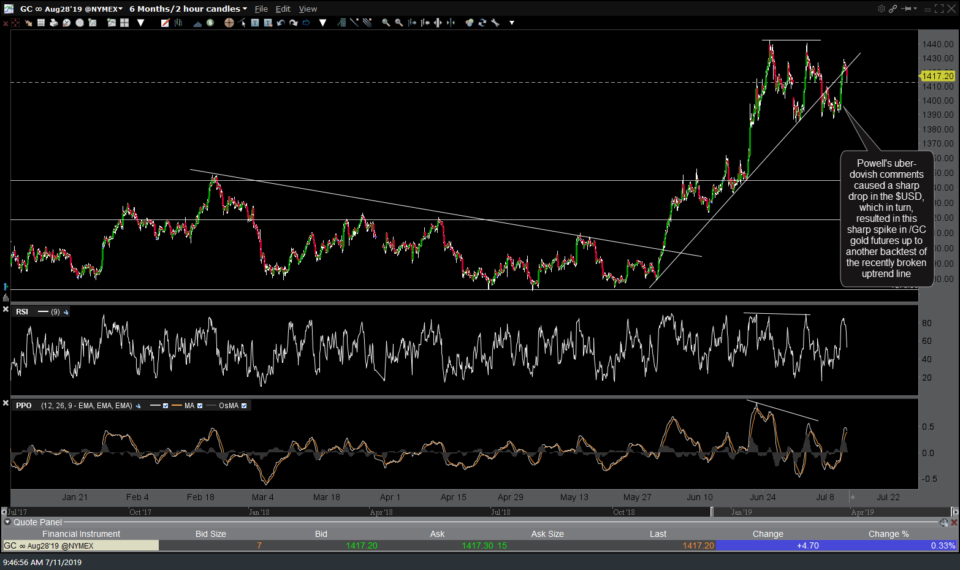The width and height of the screenshot is (960, 570).
Task: Click the fullscreen brackets icon at top right
Action: point(939,9)
